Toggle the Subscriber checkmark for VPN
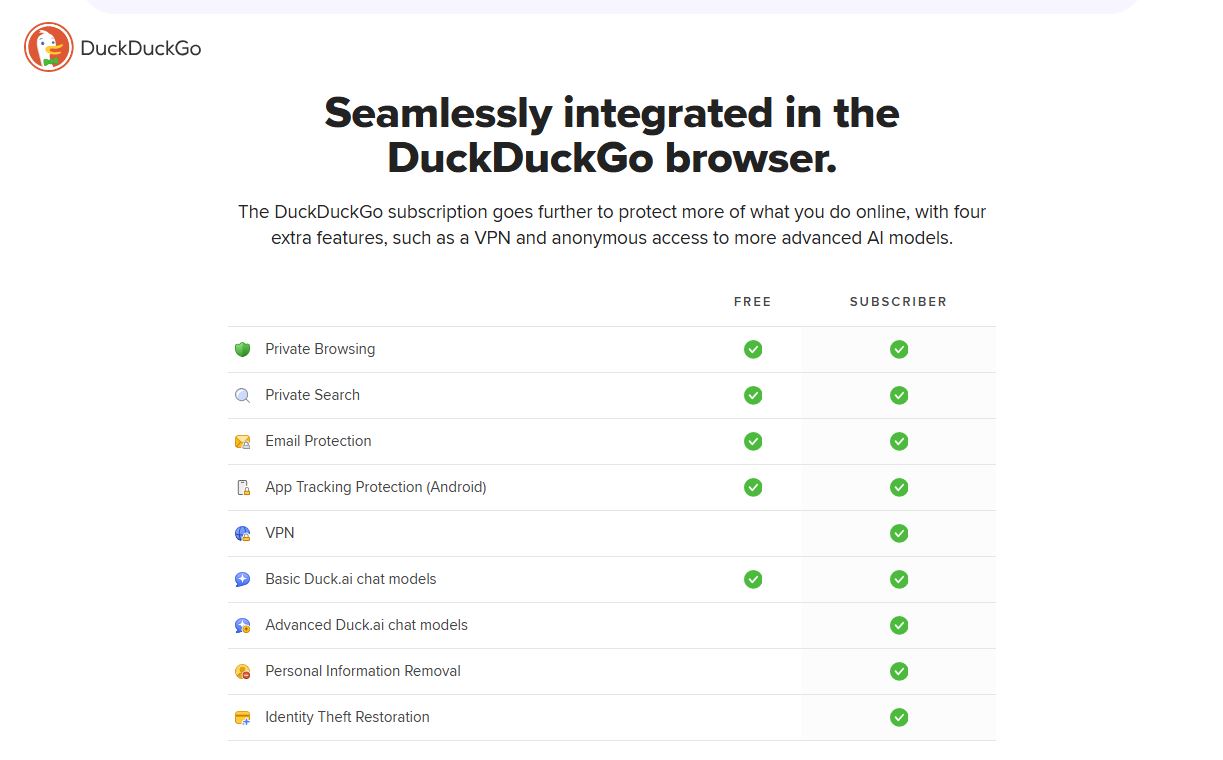The width and height of the screenshot is (1223, 760). (x=898, y=533)
